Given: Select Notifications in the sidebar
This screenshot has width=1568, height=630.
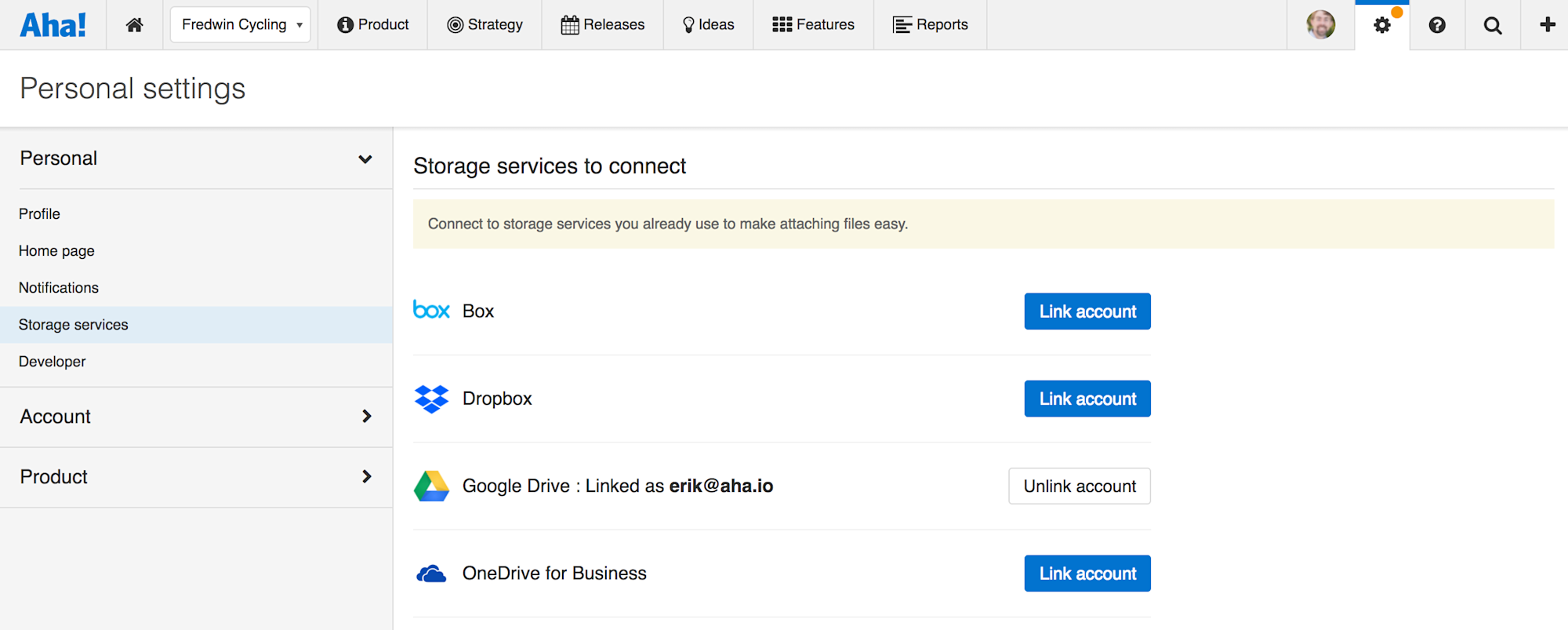Looking at the screenshot, I should point(59,288).
